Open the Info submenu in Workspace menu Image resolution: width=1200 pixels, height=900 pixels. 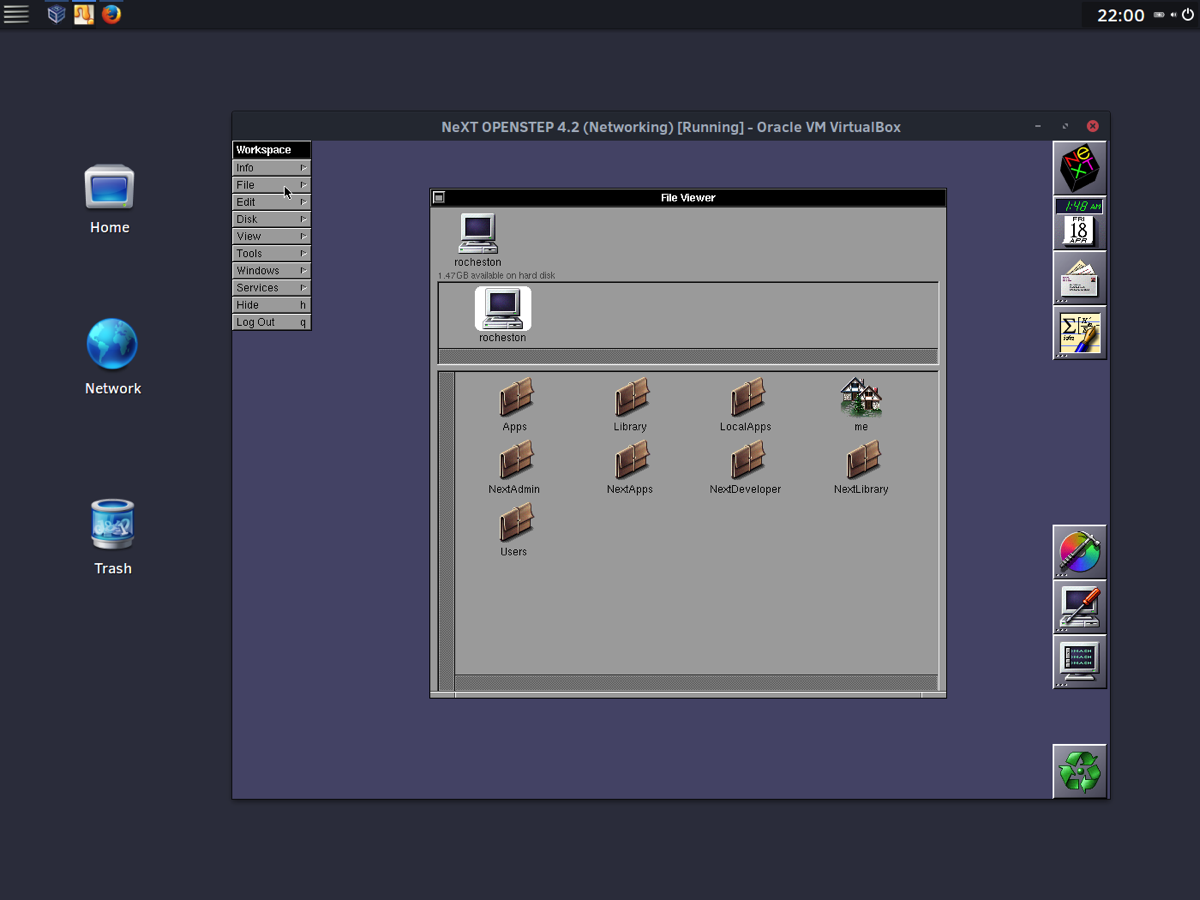(272, 168)
